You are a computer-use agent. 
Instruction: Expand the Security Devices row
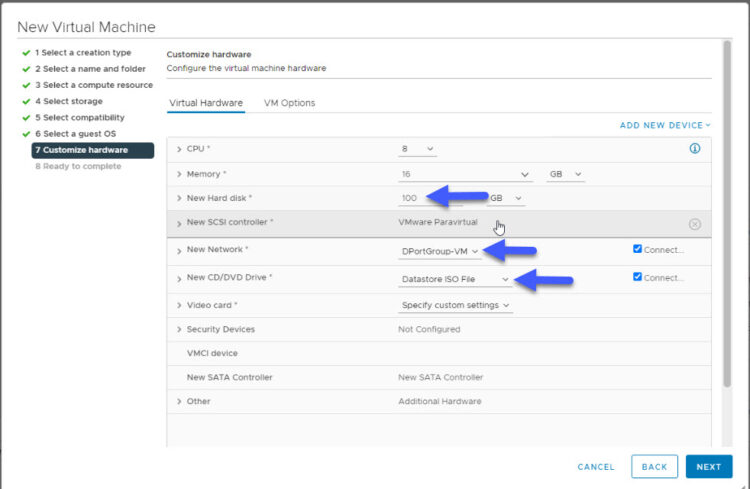(x=179, y=329)
